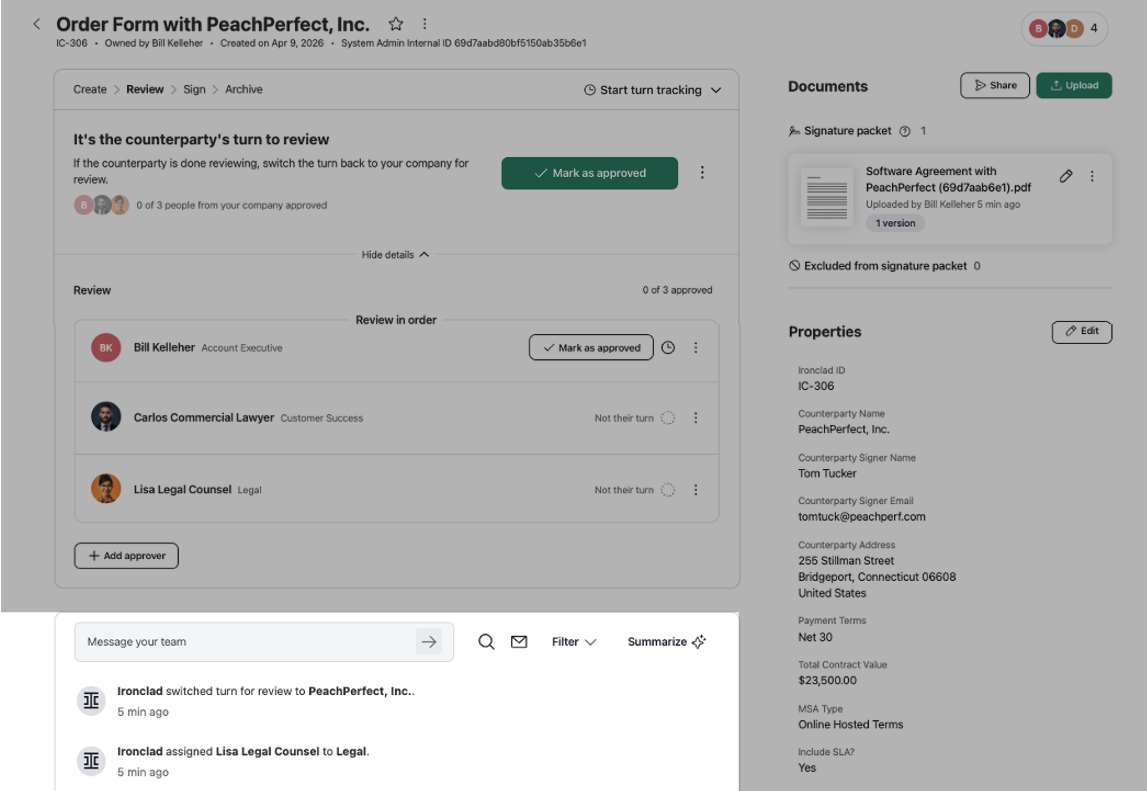
Task: Click Lisa Legal Counsel's avatar photo
Action: pyautogui.click(x=106, y=488)
